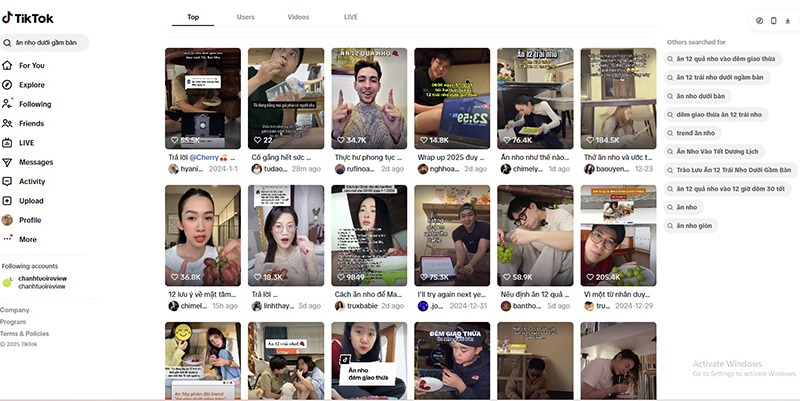Select the LIVE search tab
Screen dimensions: 800x401
coord(351,17)
